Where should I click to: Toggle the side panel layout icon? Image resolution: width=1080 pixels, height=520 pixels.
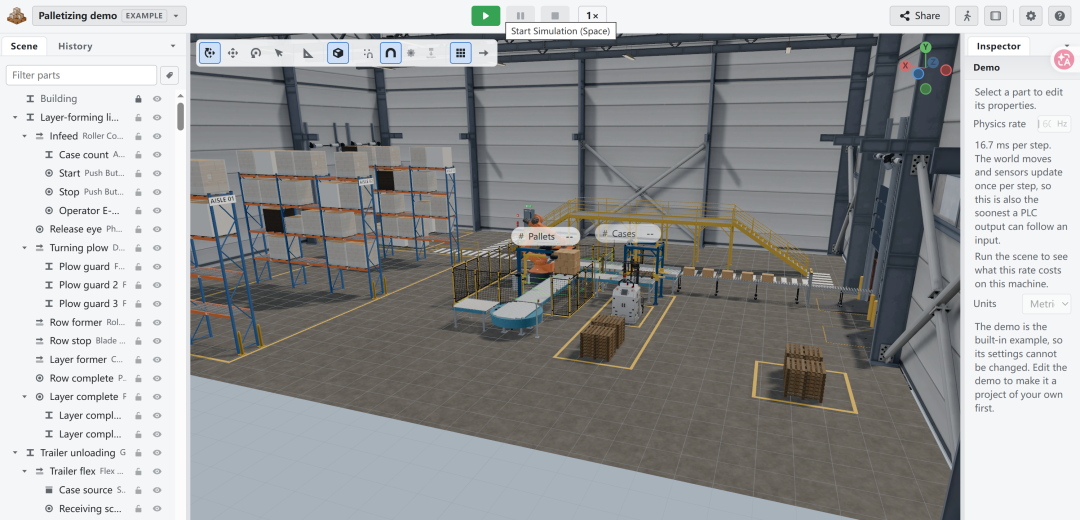click(995, 16)
